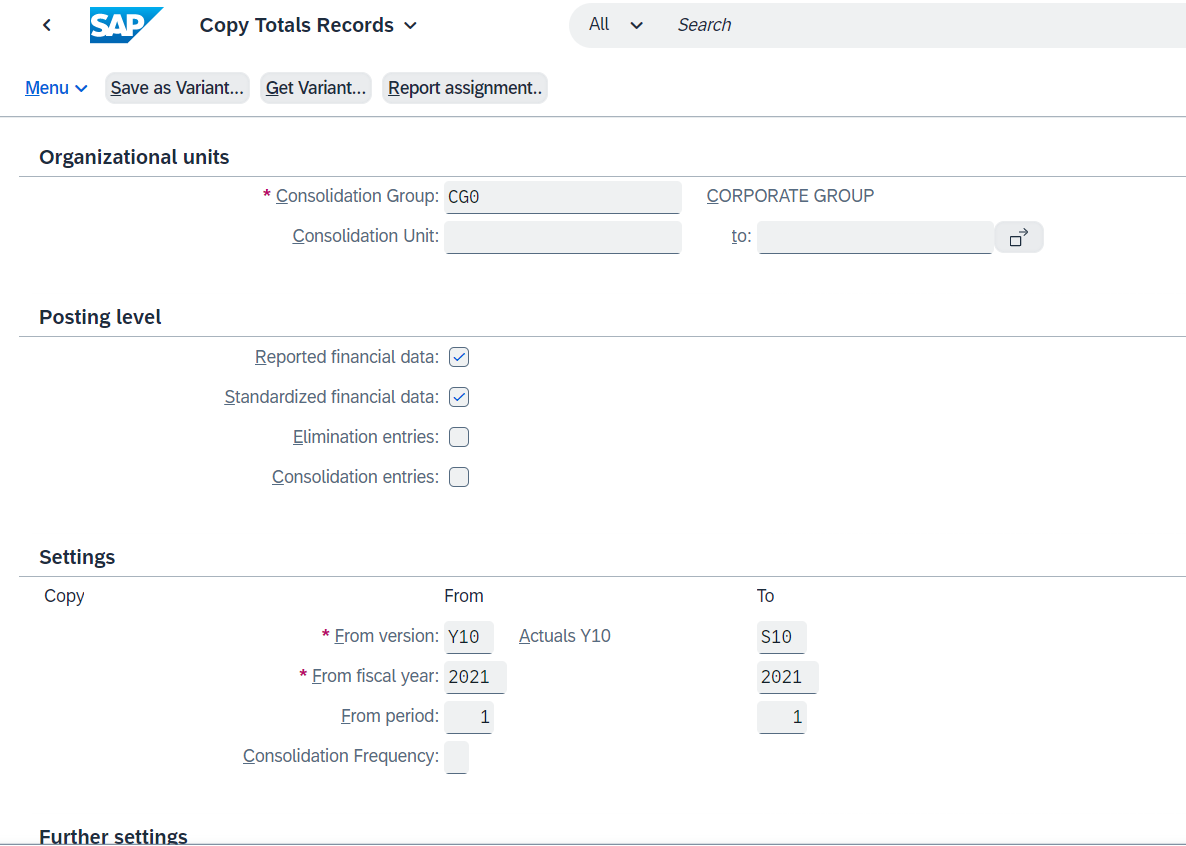This screenshot has height=846, width=1186.
Task: Click Report assignment button
Action: pyautogui.click(x=464, y=88)
